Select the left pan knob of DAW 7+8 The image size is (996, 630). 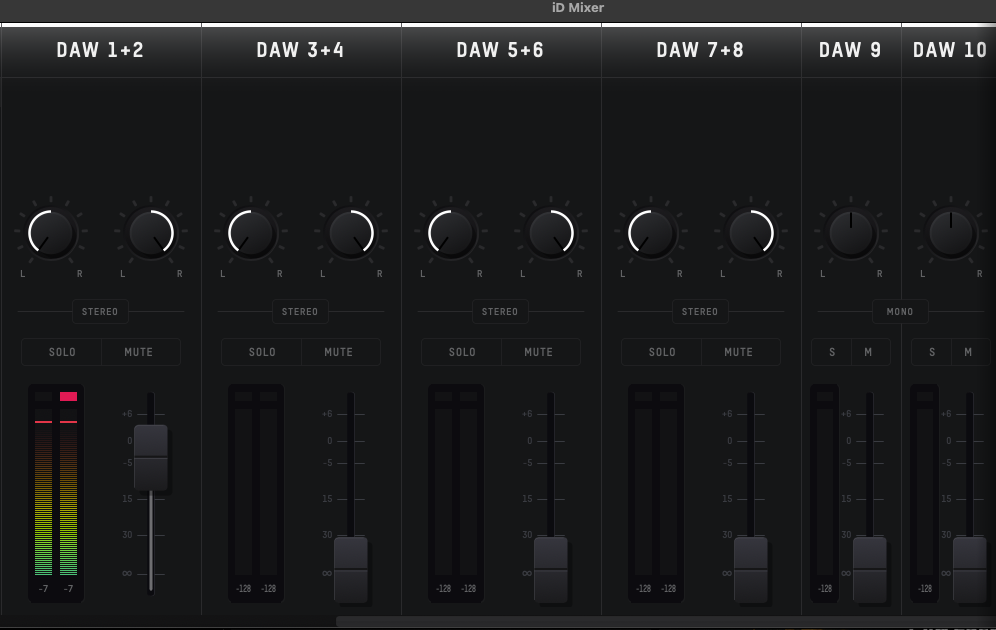coord(651,233)
